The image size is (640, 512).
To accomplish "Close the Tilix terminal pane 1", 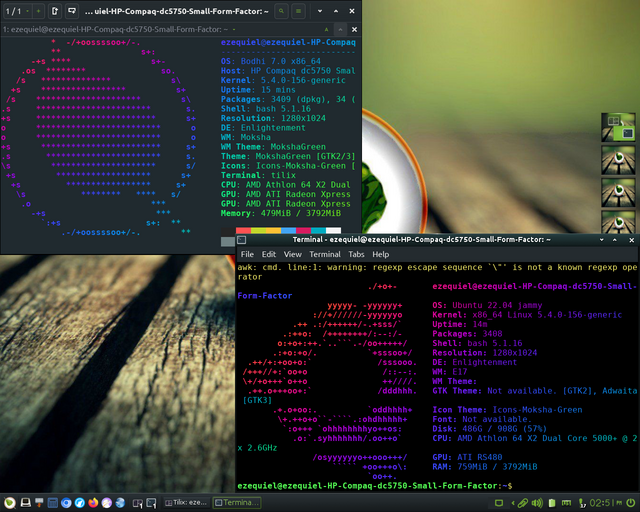I will click(354, 29).
